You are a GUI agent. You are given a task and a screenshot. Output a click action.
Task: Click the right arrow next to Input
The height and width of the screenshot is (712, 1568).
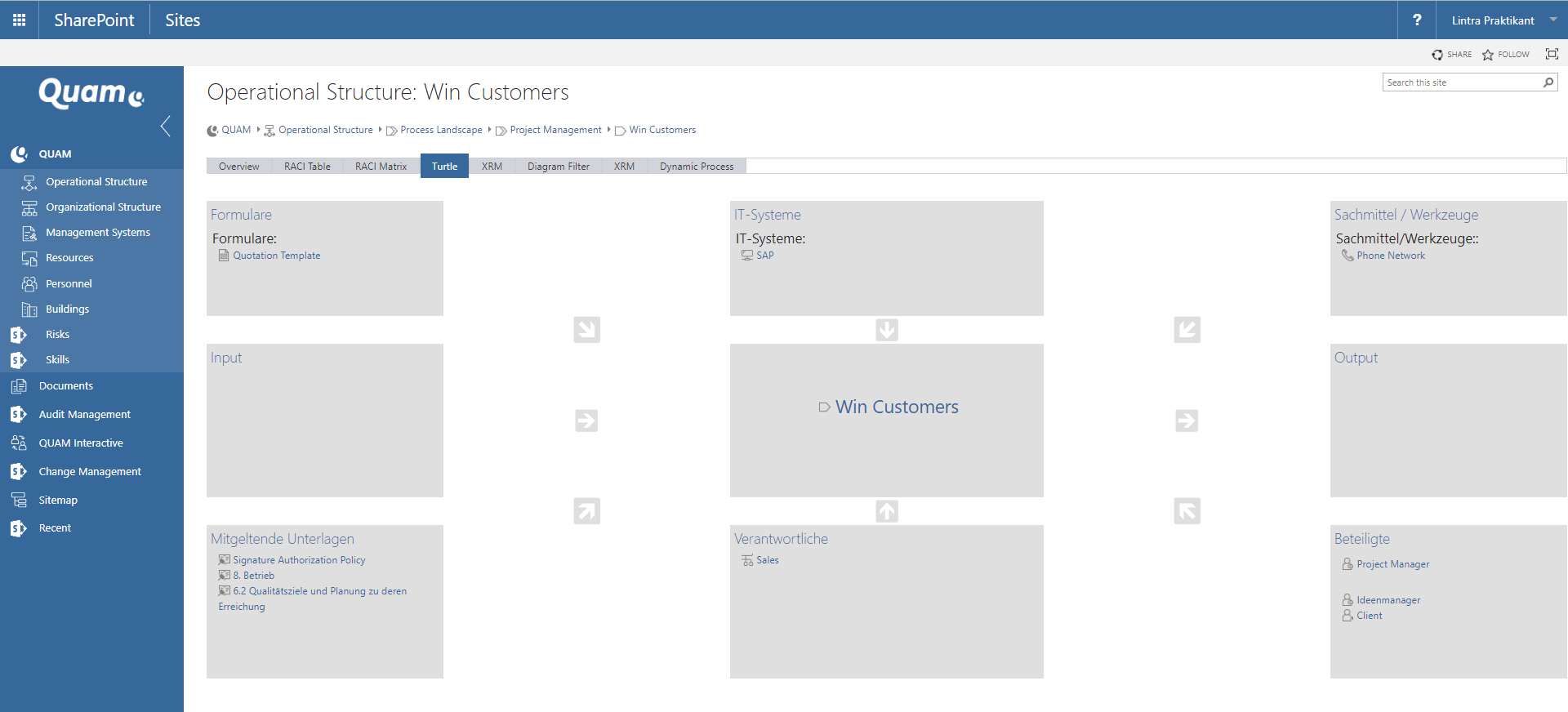coord(586,421)
